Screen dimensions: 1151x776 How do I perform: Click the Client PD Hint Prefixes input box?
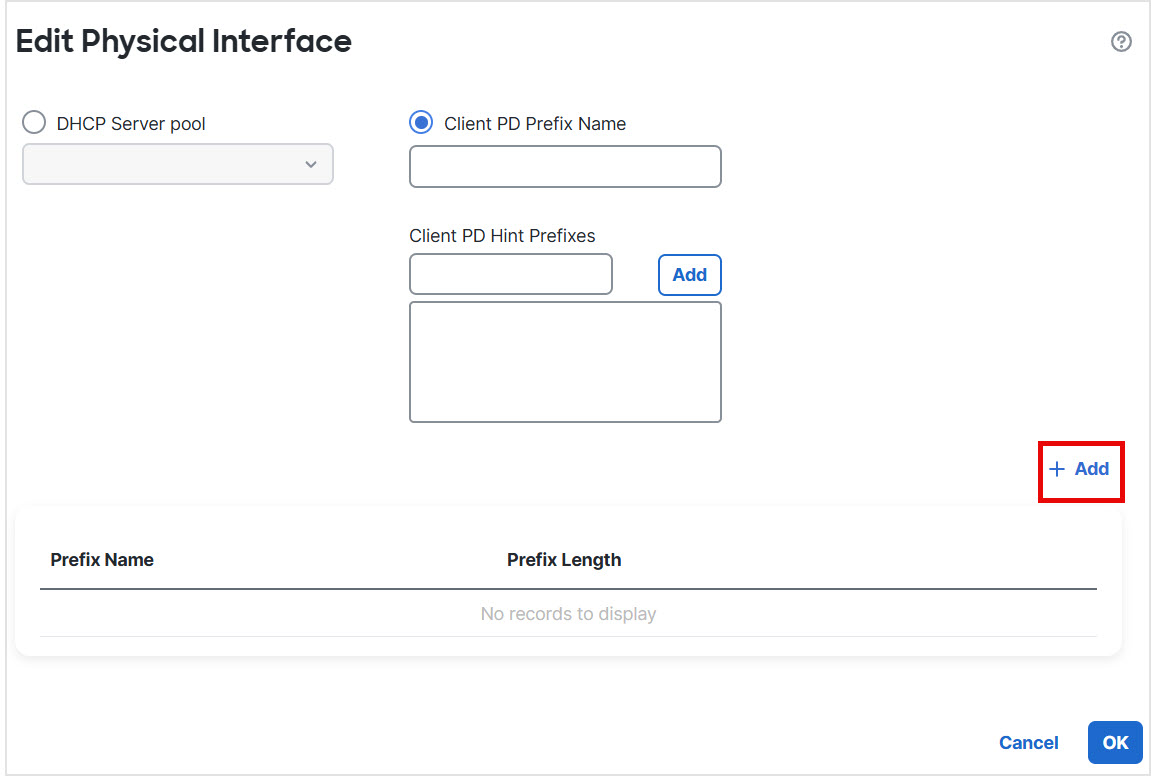511,274
